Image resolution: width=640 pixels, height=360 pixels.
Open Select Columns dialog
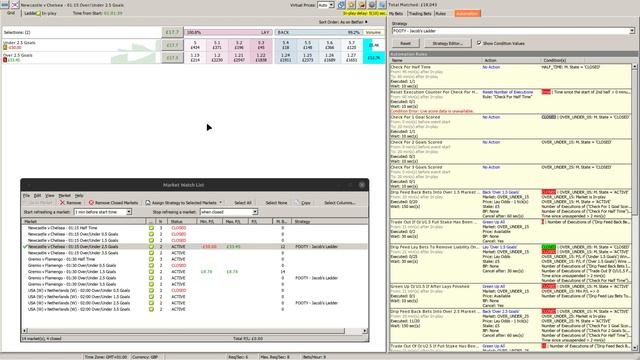click(x=340, y=202)
